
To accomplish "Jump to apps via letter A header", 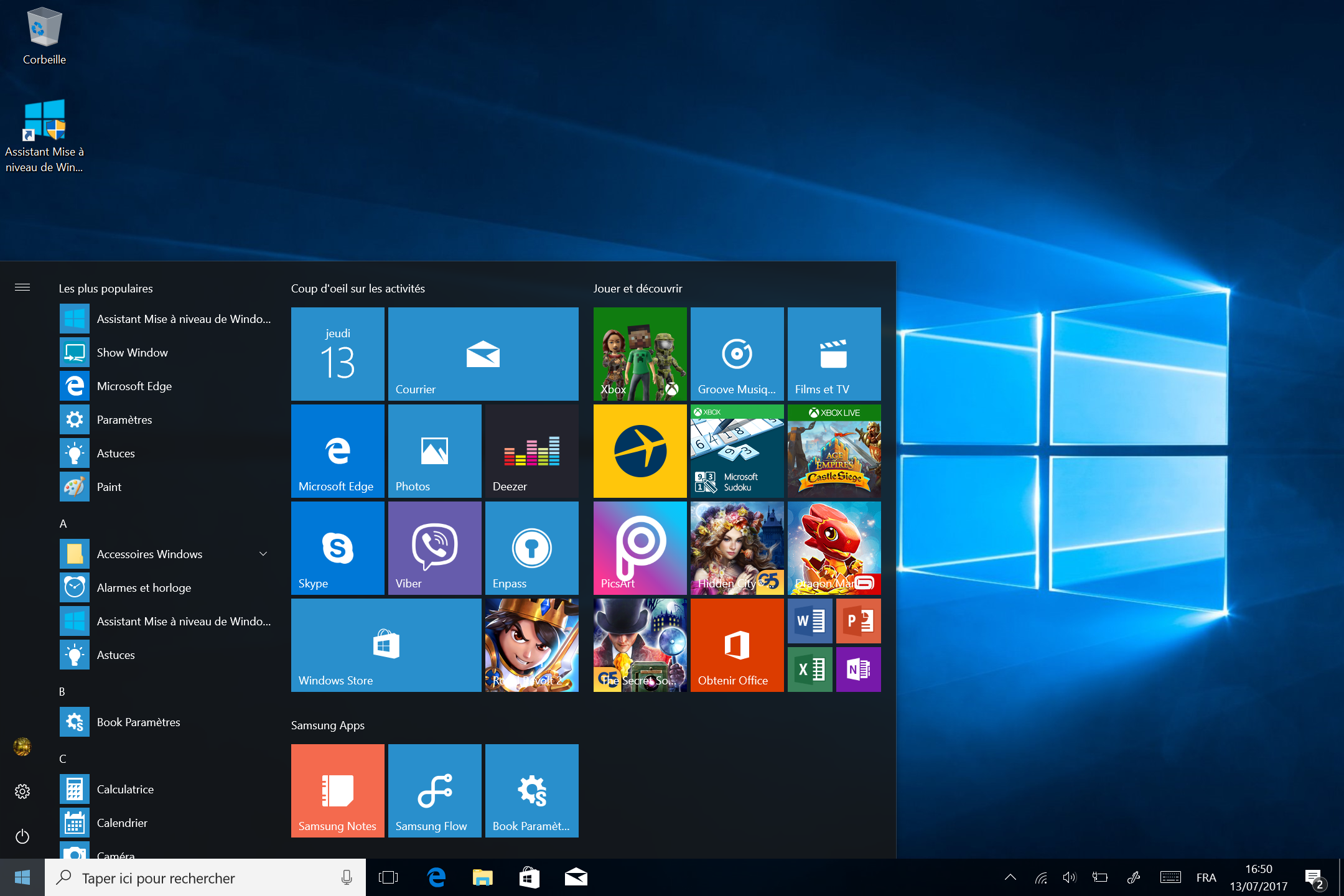I will coord(63,524).
